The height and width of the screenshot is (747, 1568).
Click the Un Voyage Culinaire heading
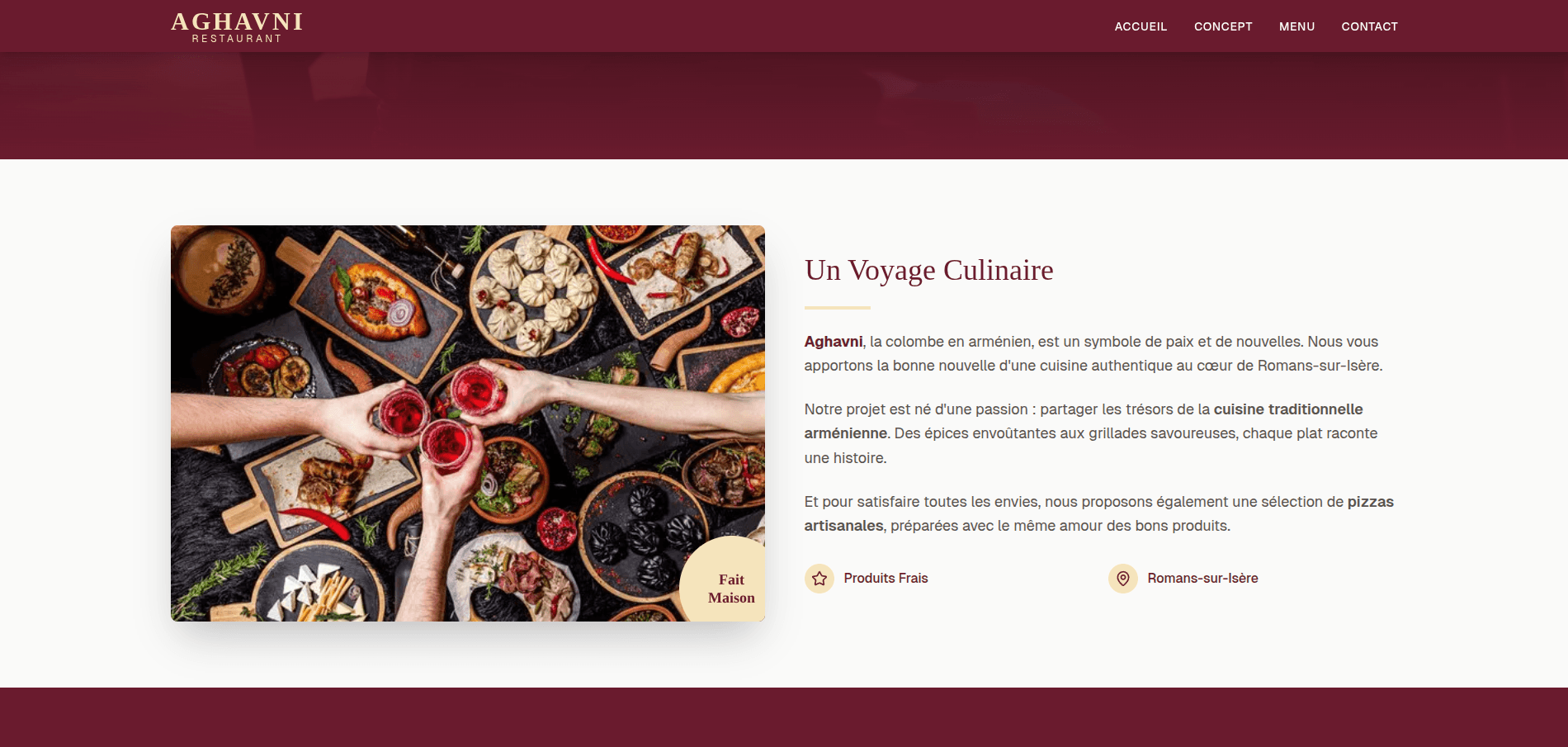(928, 270)
